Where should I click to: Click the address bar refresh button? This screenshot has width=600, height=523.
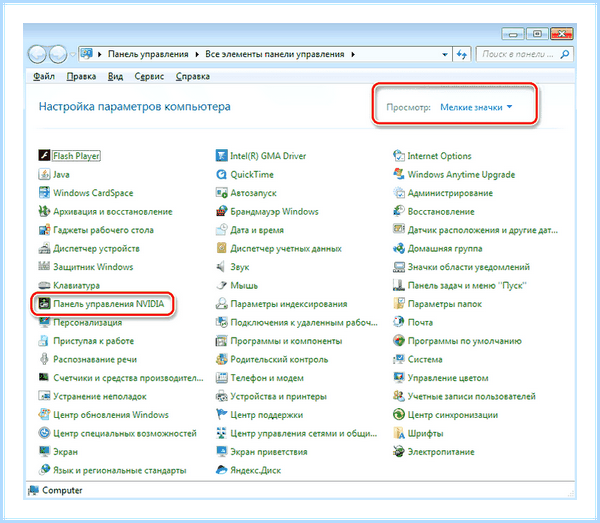tap(462, 54)
